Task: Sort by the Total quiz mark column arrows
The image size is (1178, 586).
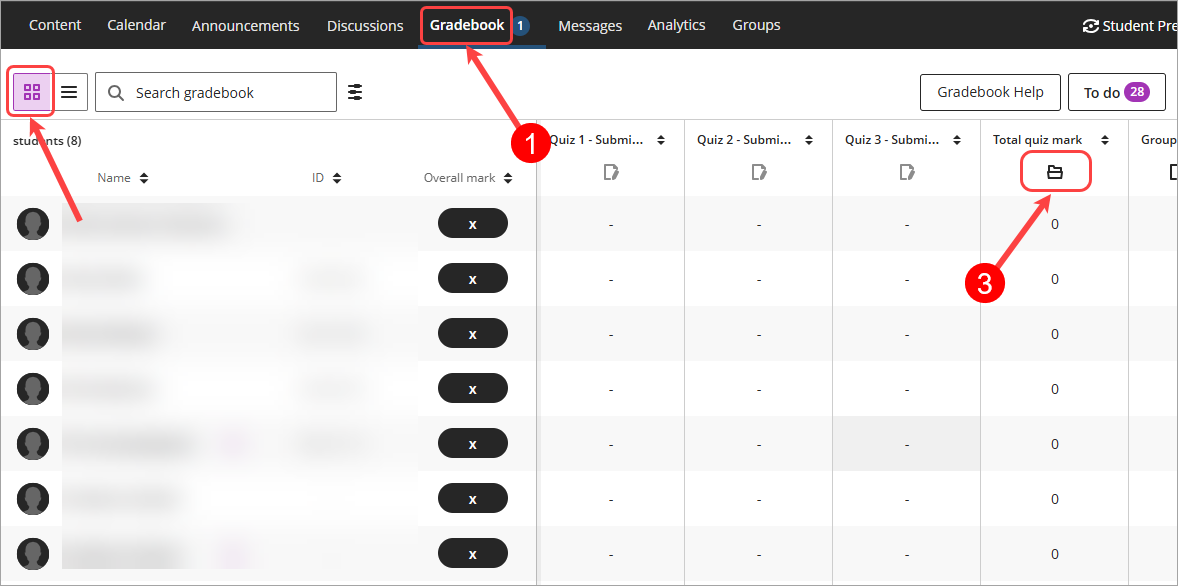Action: pyautogui.click(x=1105, y=140)
